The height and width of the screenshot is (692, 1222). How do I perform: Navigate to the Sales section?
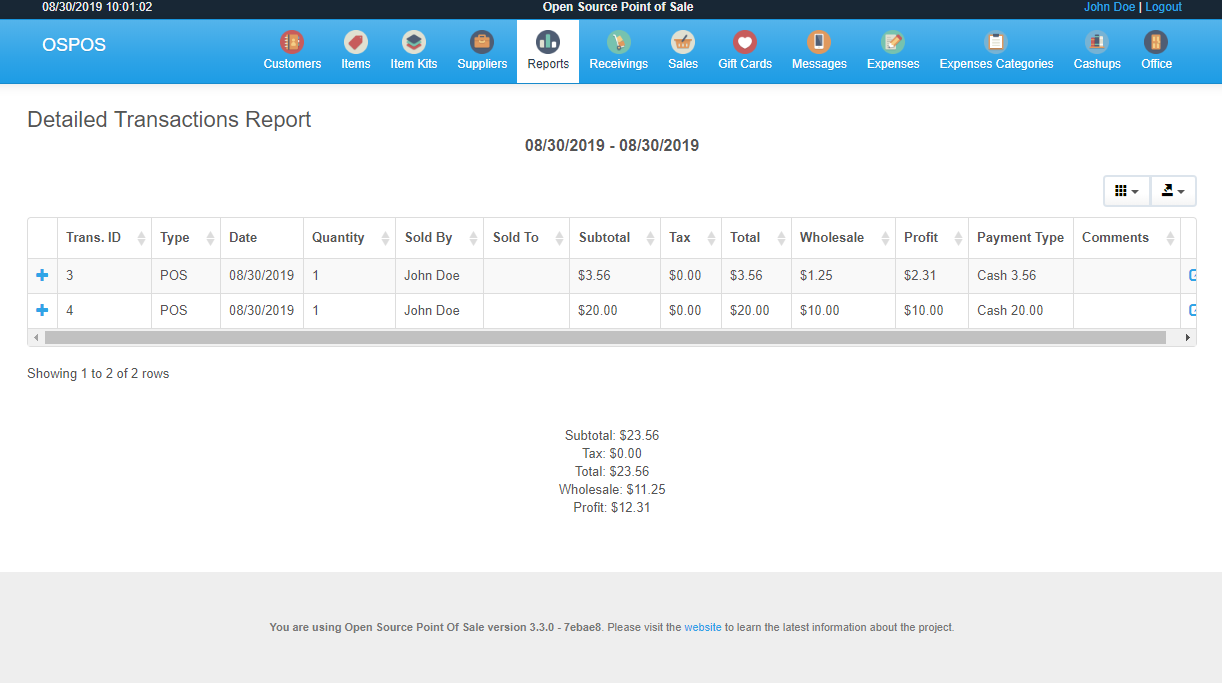683,50
